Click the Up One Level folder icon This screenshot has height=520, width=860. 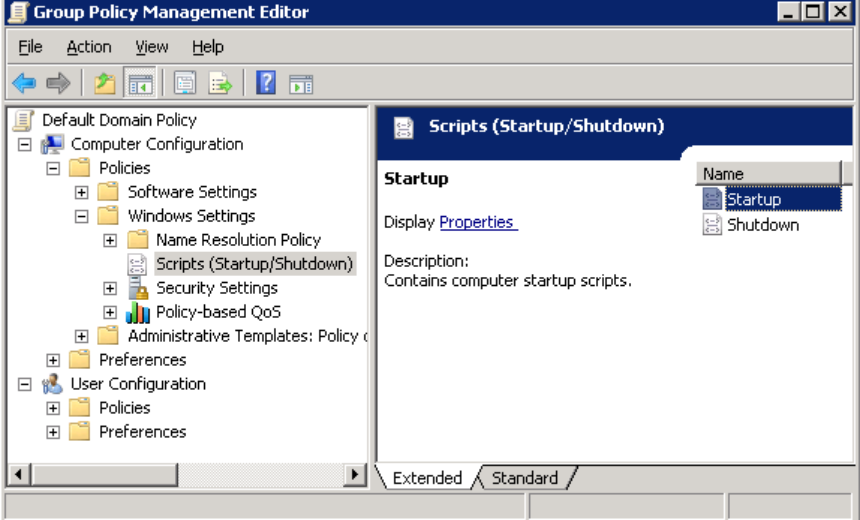[104, 83]
